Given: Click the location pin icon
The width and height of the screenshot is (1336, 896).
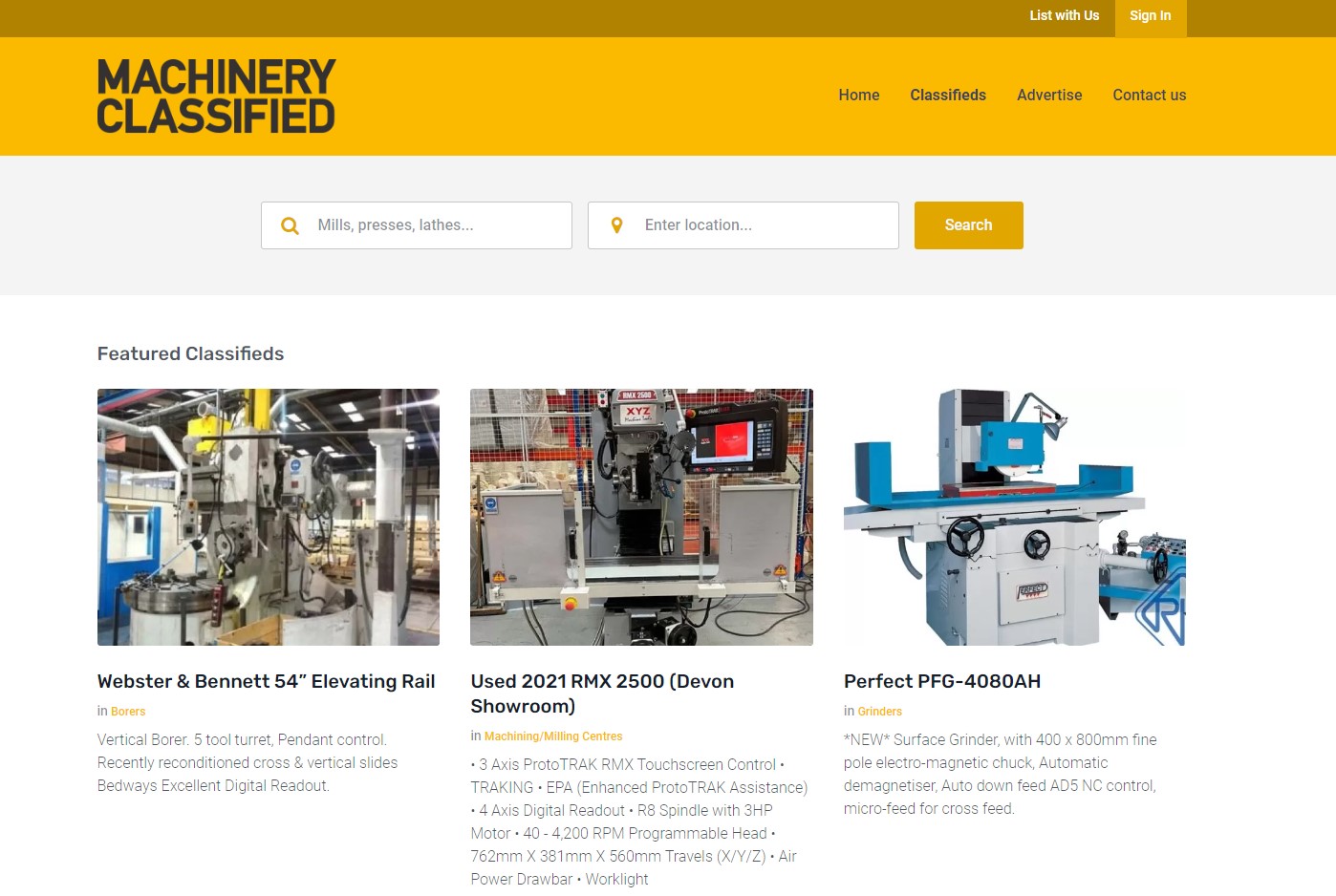Looking at the screenshot, I should [616, 225].
